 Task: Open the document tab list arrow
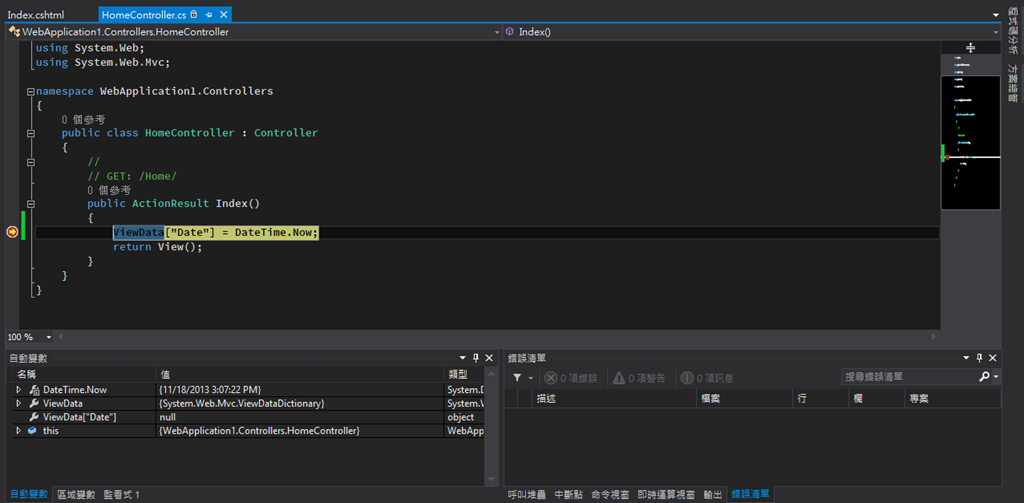(x=995, y=14)
